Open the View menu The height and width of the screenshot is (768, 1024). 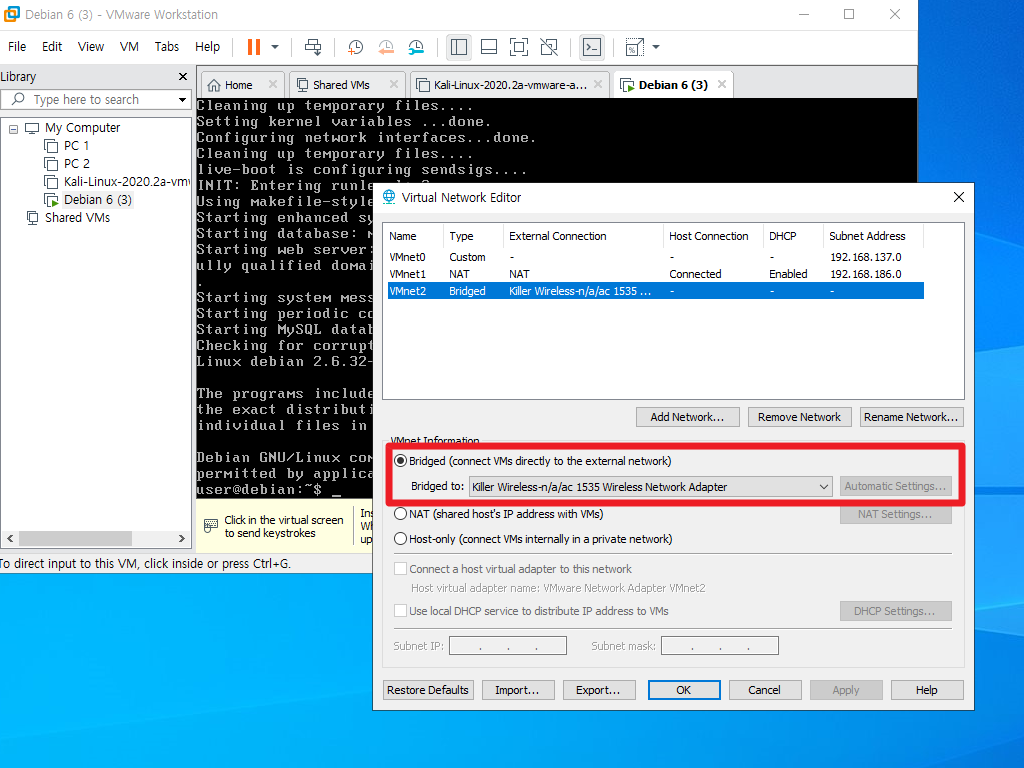coord(91,46)
